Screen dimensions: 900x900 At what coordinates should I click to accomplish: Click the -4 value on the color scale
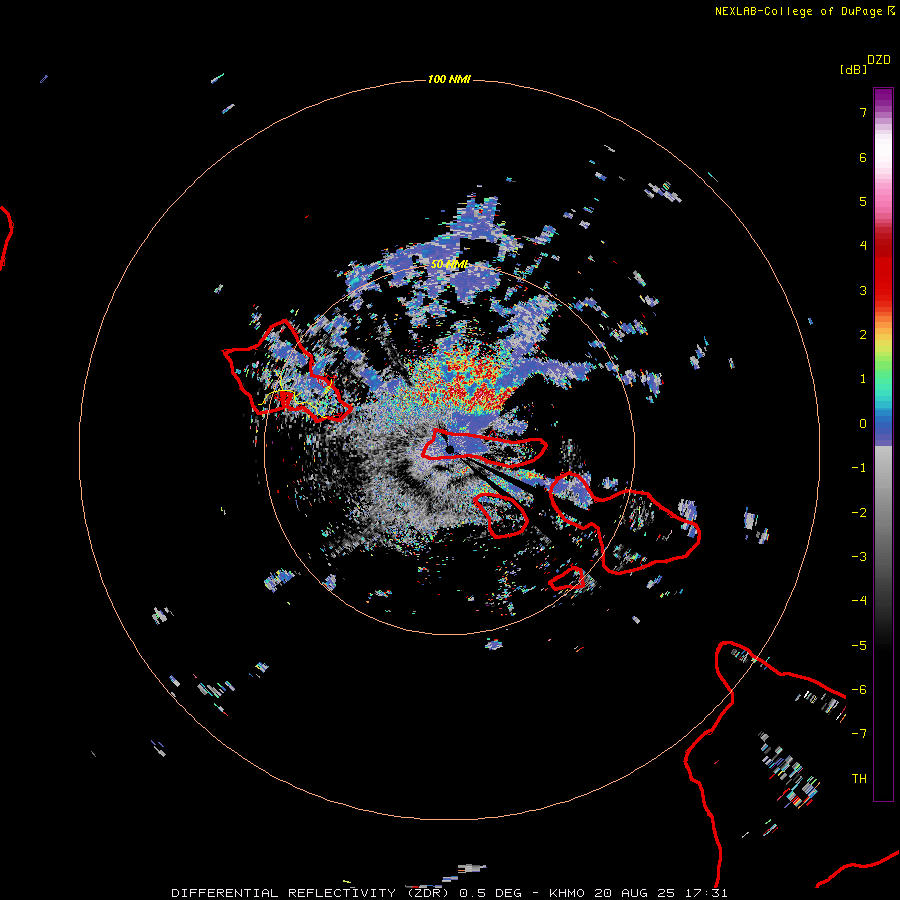[859, 601]
